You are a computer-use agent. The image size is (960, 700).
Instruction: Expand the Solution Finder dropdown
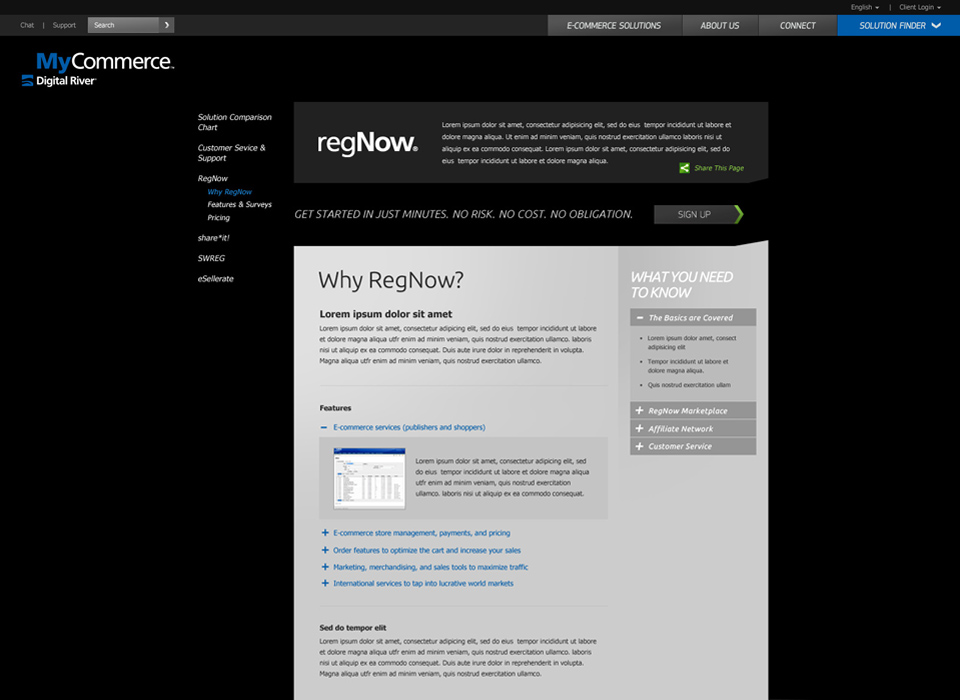click(899, 26)
